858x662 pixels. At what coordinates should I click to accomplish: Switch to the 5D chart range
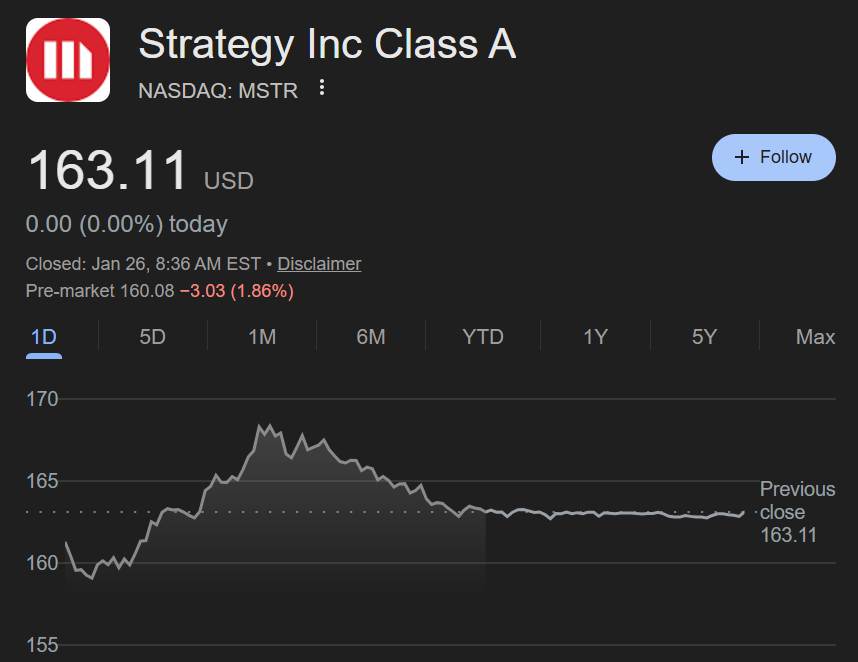click(152, 337)
